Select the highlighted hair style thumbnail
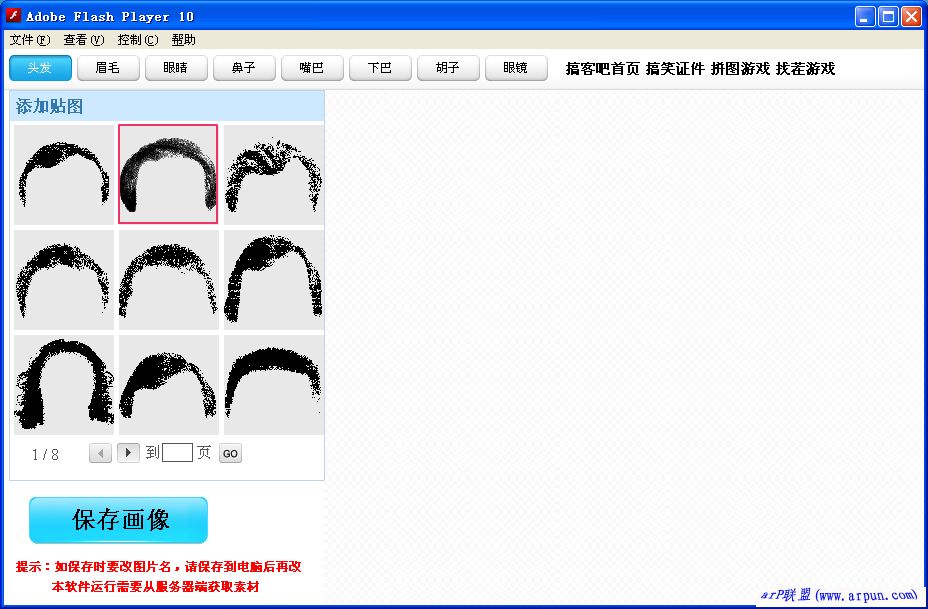Image resolution: width=928 pixels, height=609 pixels. 168,174
